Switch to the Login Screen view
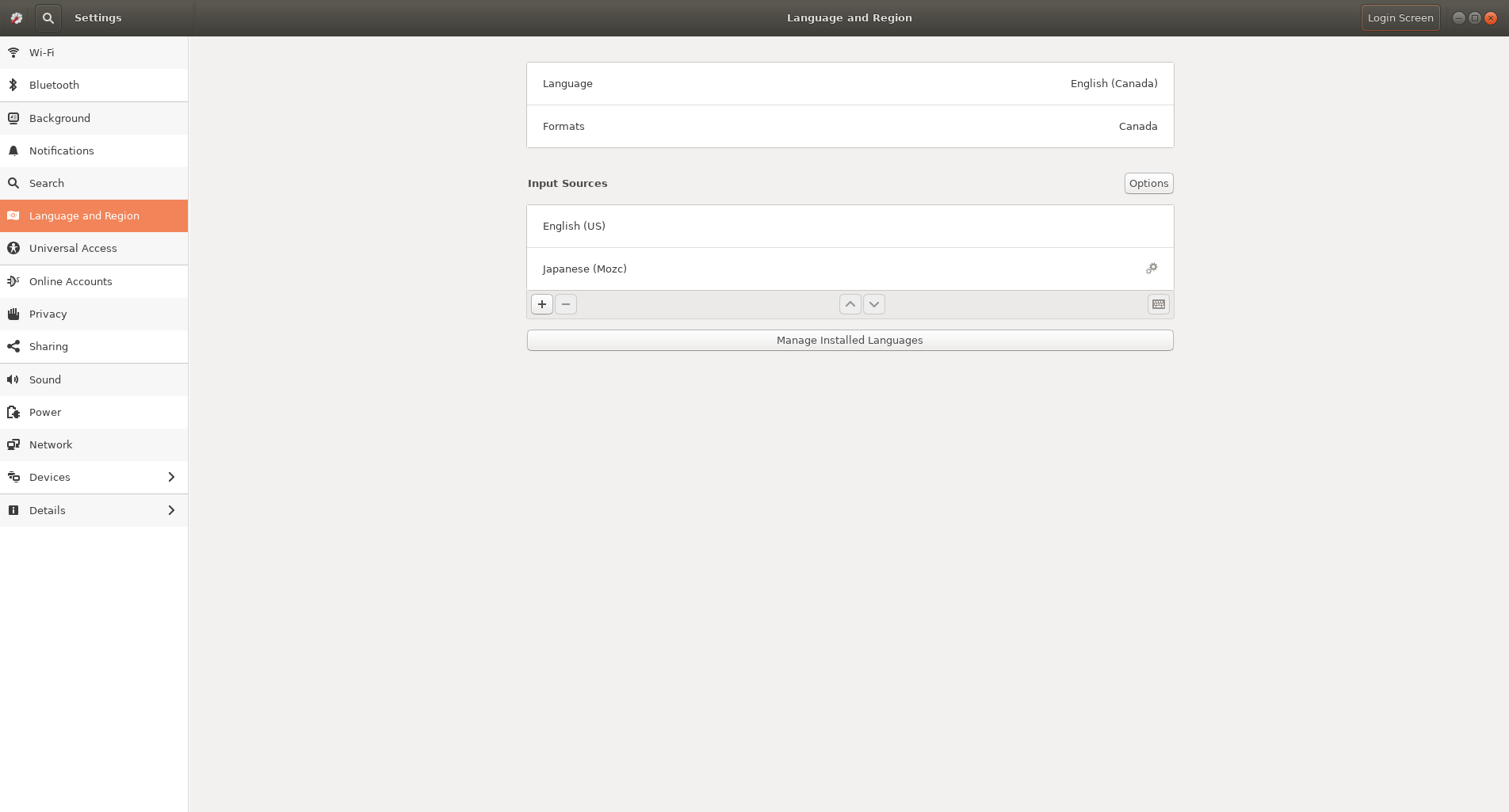Viewport: 1509px width, 812px height. click(1400, 17)
